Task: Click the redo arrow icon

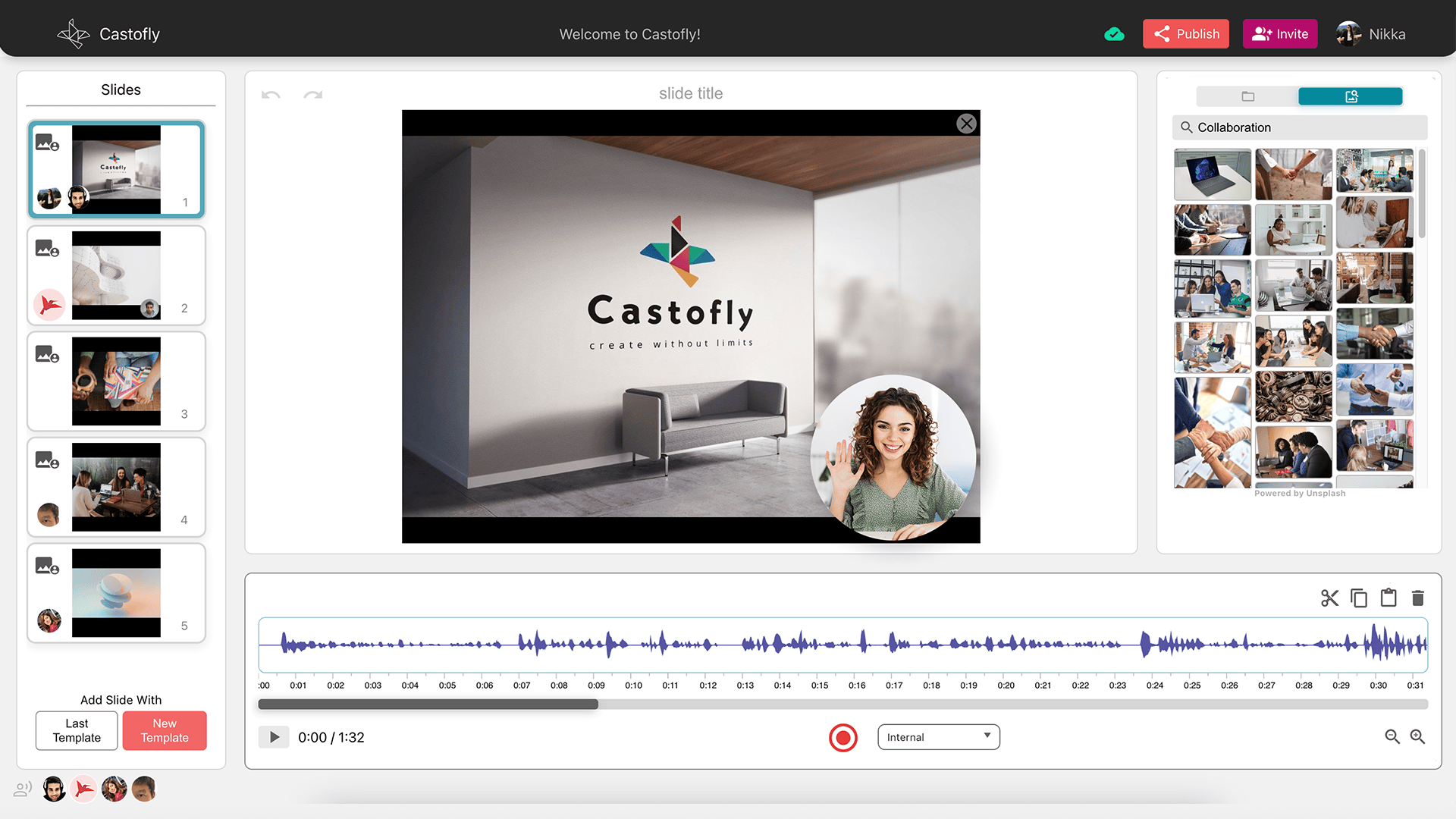Action: [x=313, y=95]
